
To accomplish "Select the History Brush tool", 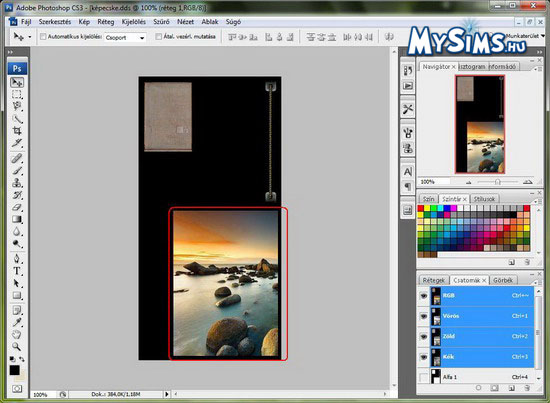I will click(x=17, y=195).
